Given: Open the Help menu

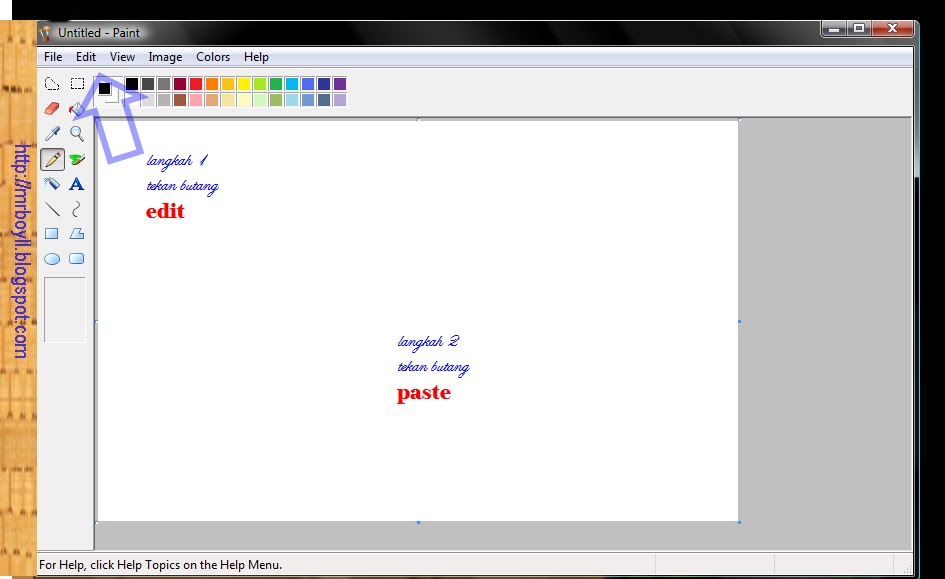Looking at the screenshot, I should [256, 57].
